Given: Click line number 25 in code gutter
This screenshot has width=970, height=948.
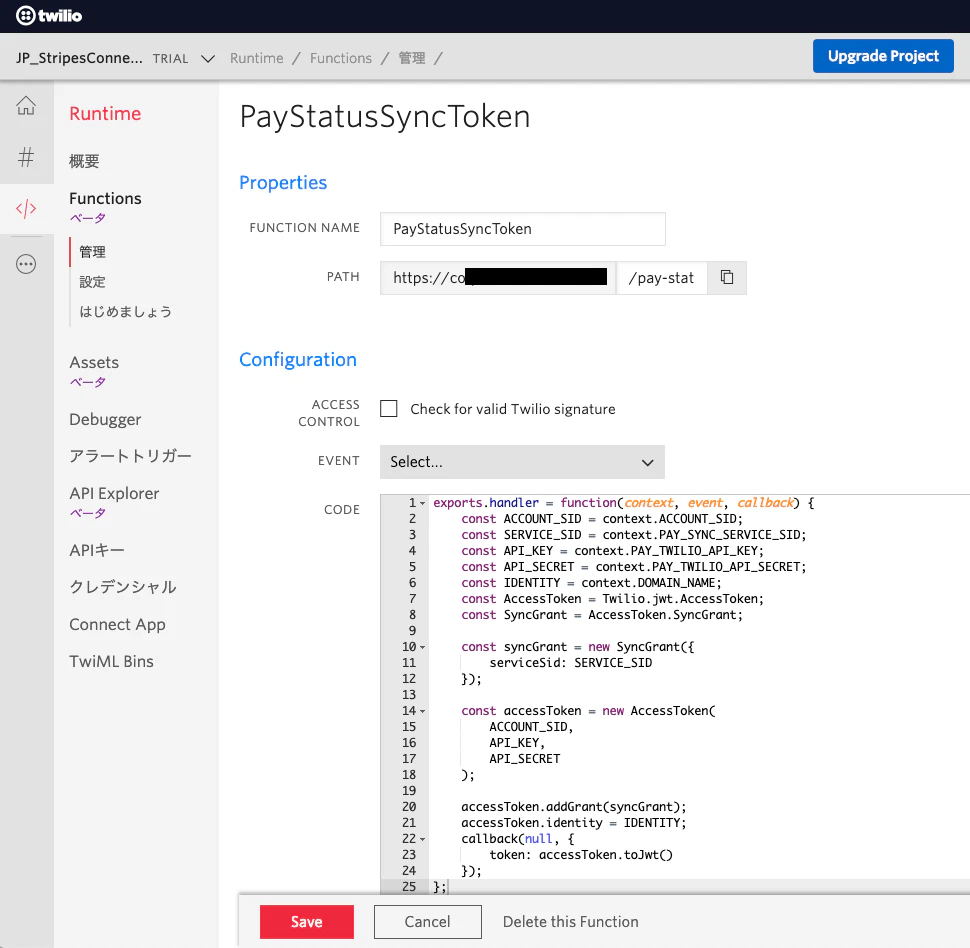Looking at the screenshot, I should [x=409, y=887].
